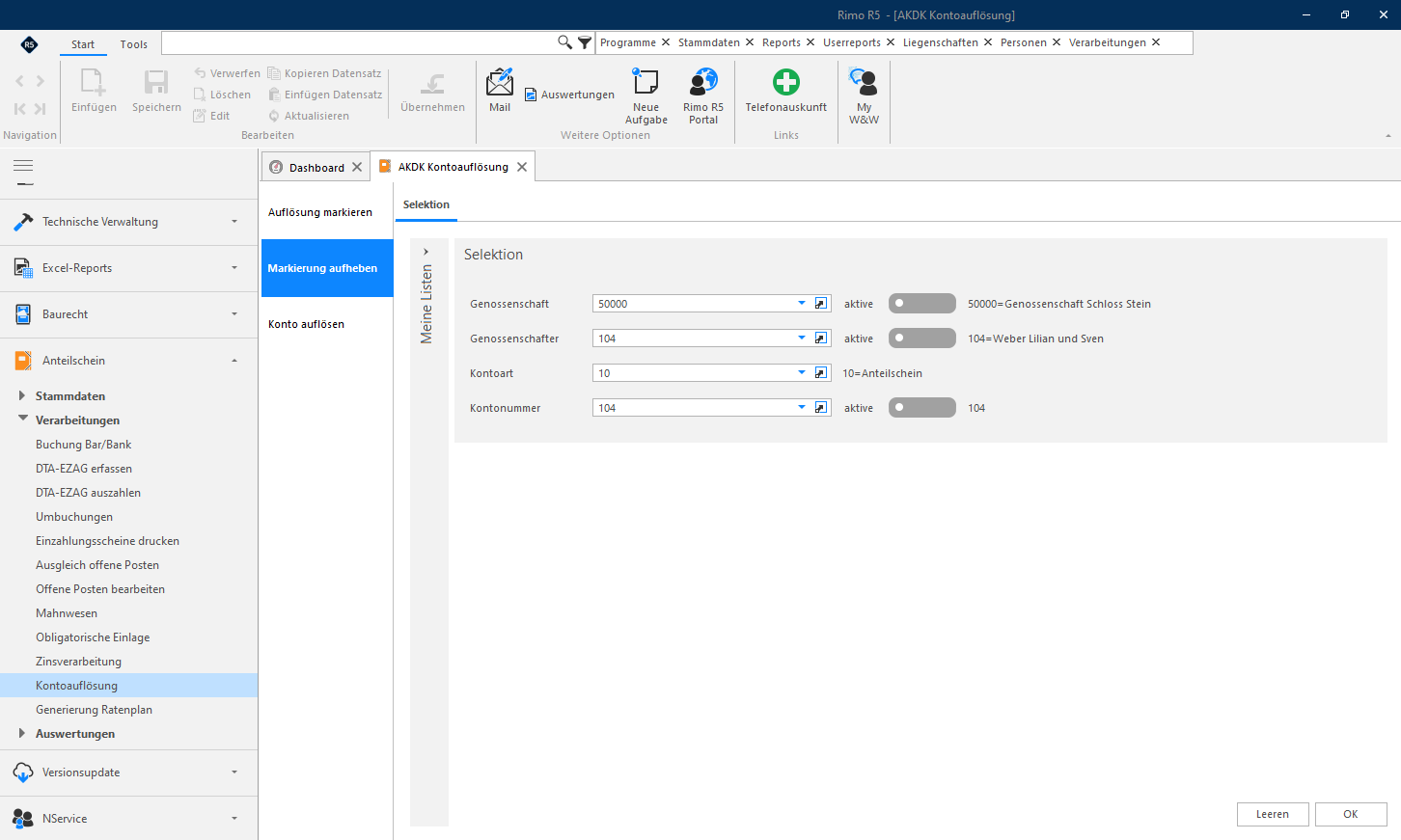Close the Dashboard tab
This screenshot has width=1401, height=840.
coord(357,167)
